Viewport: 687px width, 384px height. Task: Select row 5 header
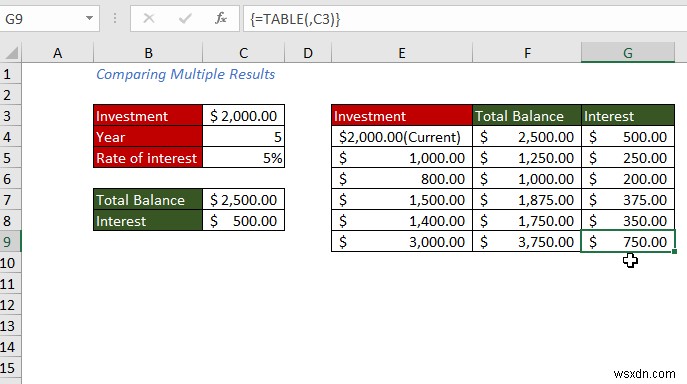click(10, 158)
